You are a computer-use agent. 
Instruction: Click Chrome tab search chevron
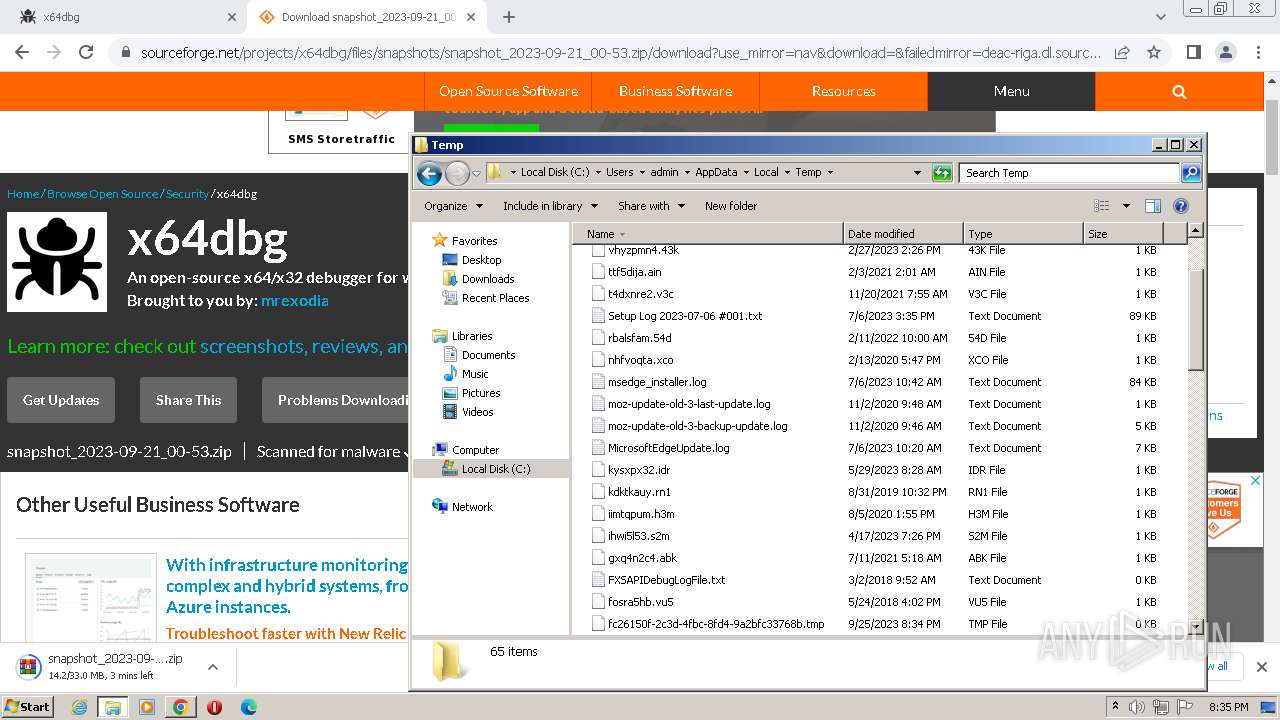pos(1160,17)
